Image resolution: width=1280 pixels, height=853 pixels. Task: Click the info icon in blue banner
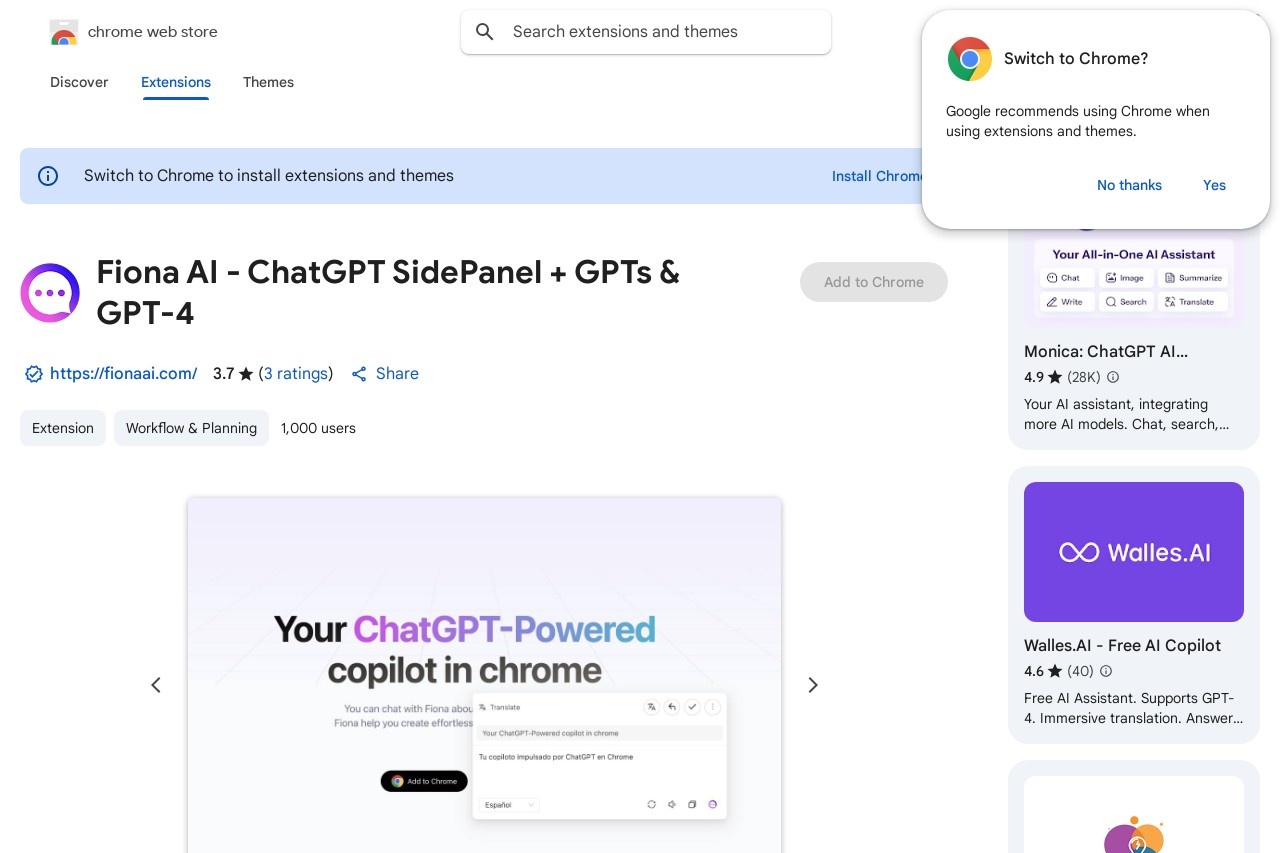pos(48,176)
